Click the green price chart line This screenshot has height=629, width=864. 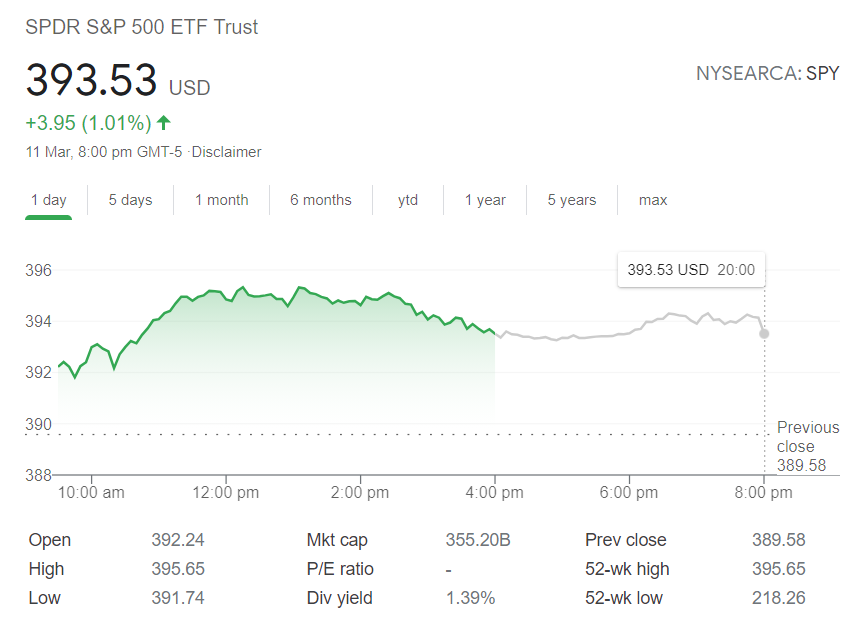pyautogui.click(x=250, y=295)
